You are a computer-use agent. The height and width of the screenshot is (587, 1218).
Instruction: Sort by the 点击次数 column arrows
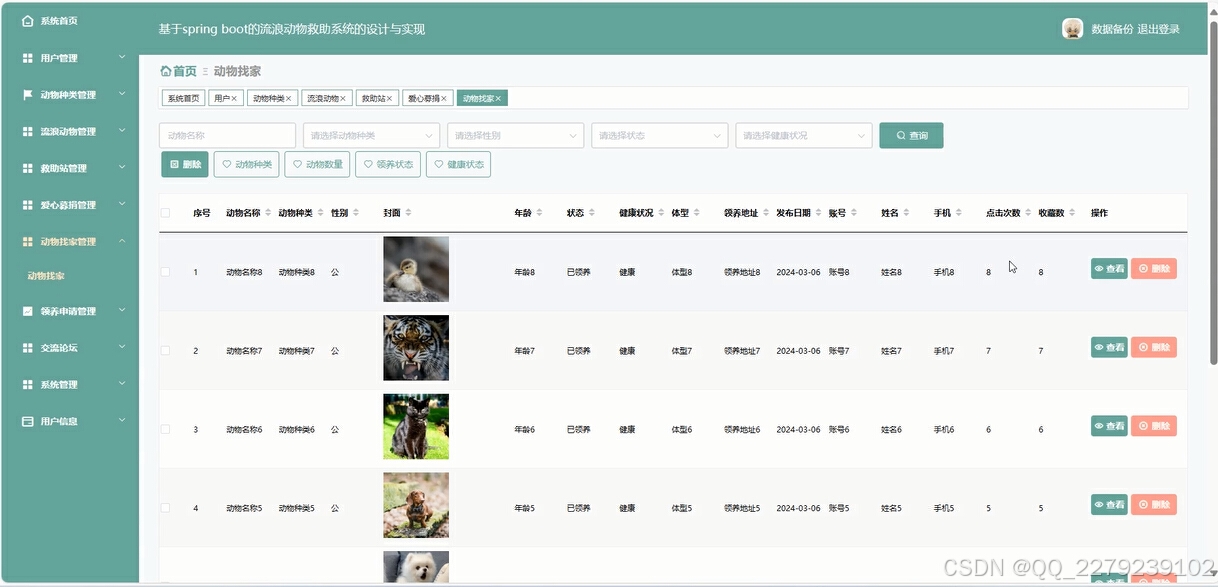tap(1028, 213)
